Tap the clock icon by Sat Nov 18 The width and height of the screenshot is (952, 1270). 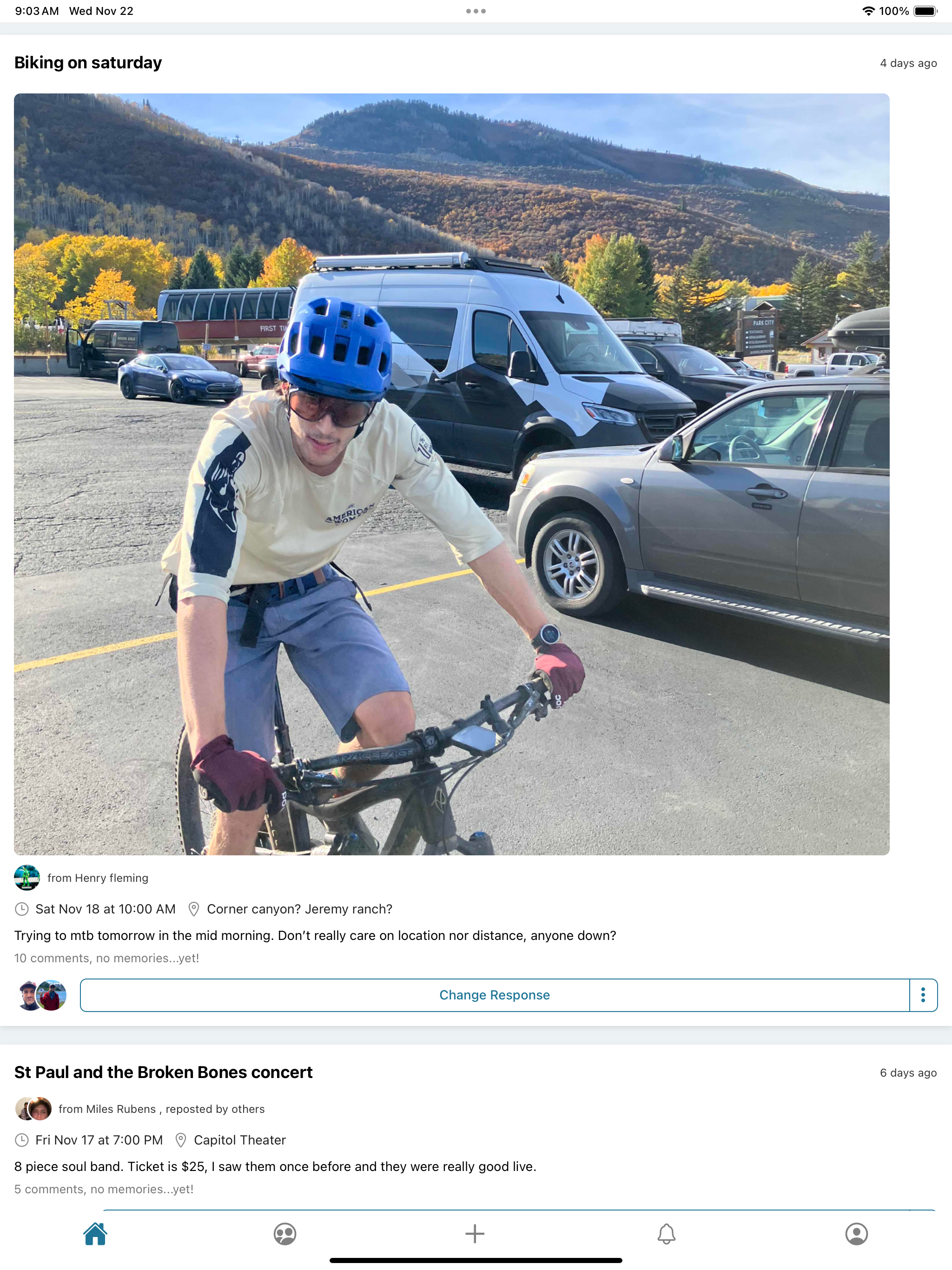pos(21,909)
